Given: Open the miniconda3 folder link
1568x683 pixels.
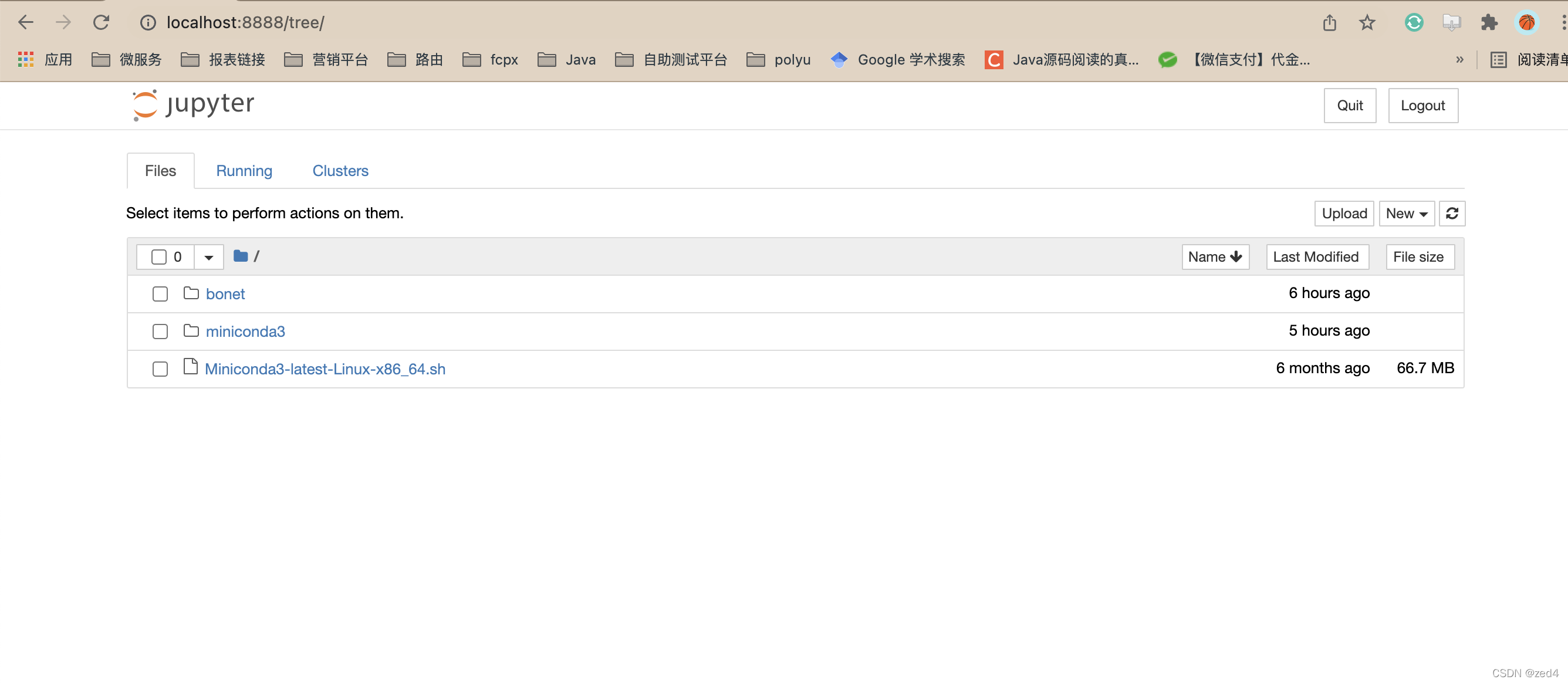Looking at the screenshot, I should [245, 331].
